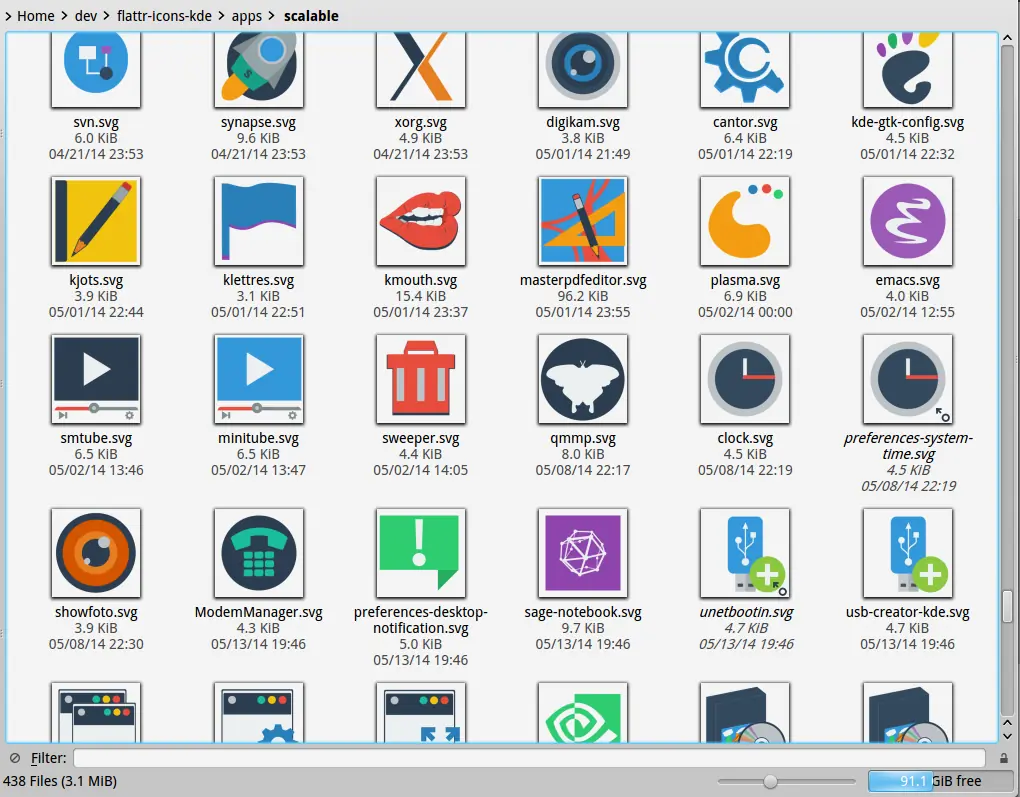Select the emacs.svg purple icon
Image resolution: width=1020 pixels, height=797 pixels.
tap(907, 221)
